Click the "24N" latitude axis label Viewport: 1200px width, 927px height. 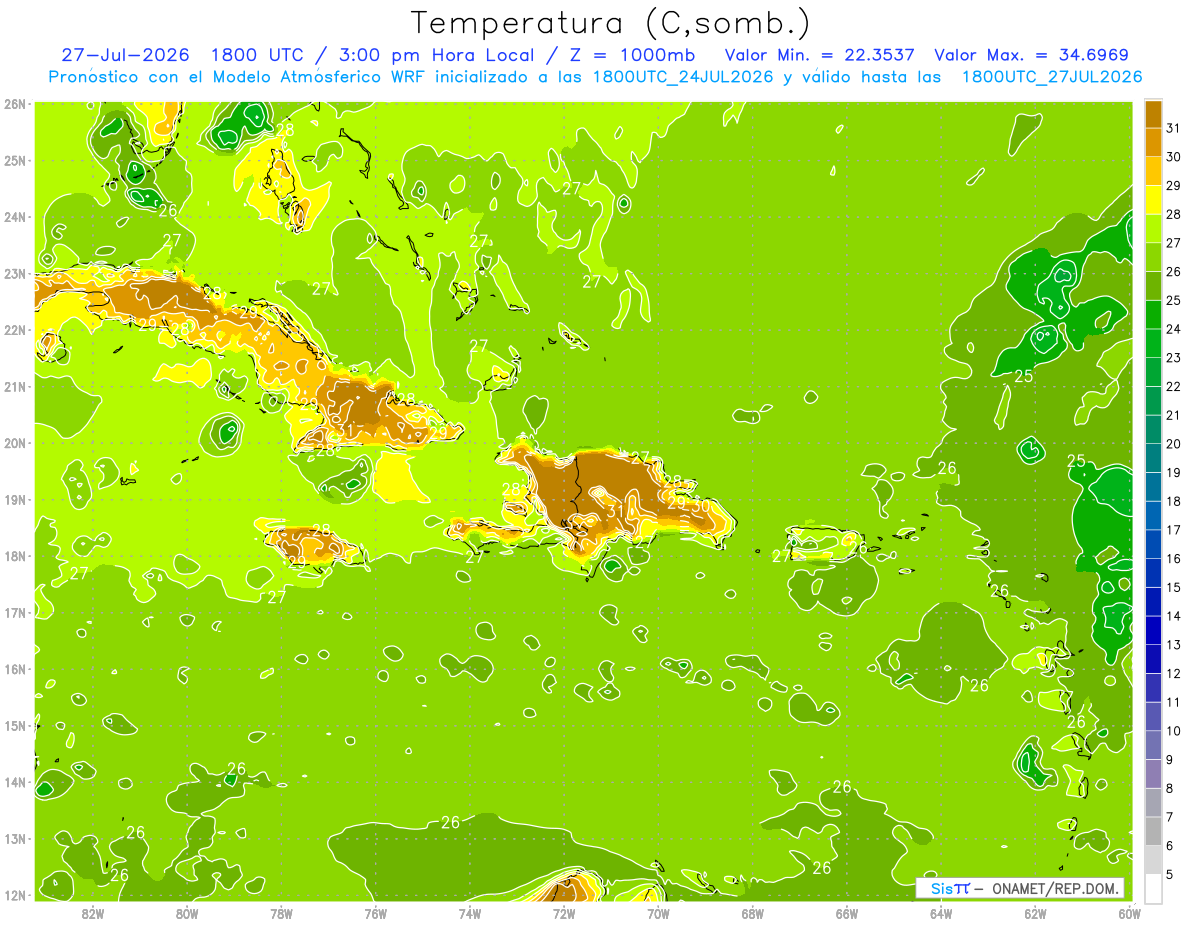click(x=15, y=217)
